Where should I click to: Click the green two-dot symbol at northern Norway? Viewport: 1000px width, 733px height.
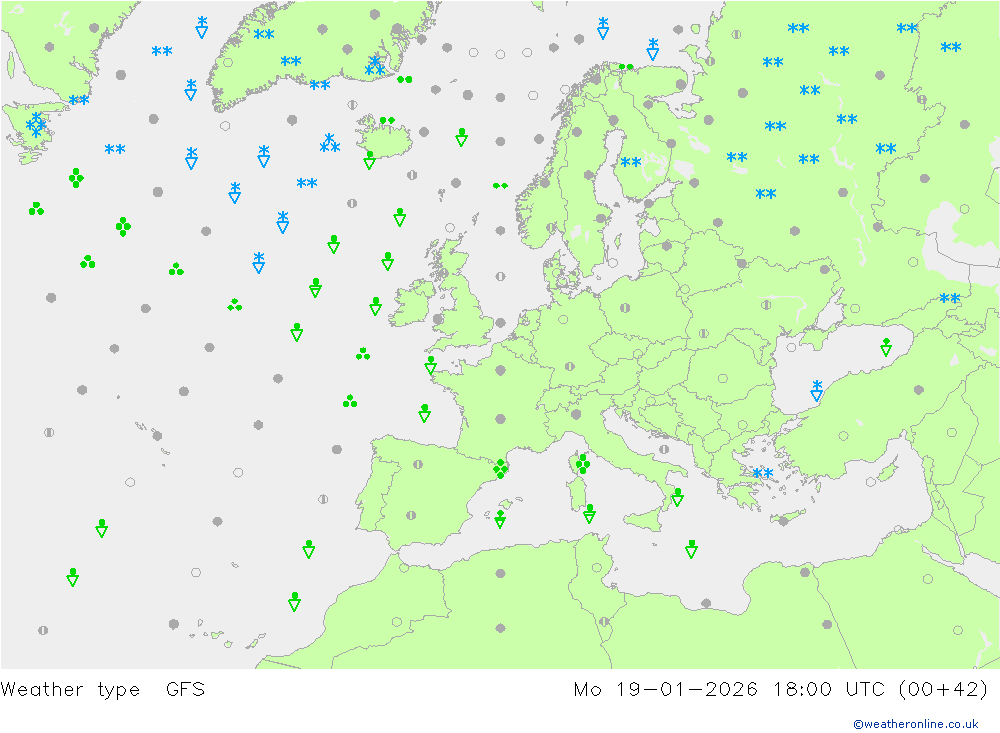(626, 66)
